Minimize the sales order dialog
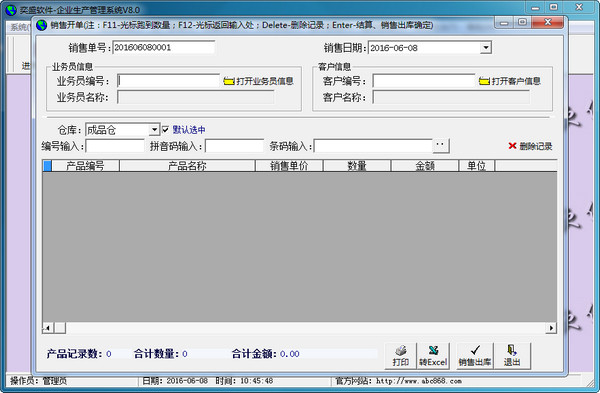Screen dimensions: 600x393 coord(504,23)
